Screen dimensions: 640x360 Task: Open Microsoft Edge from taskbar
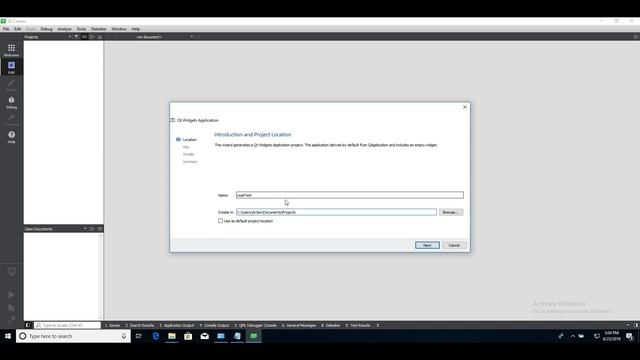click(156, 336)
